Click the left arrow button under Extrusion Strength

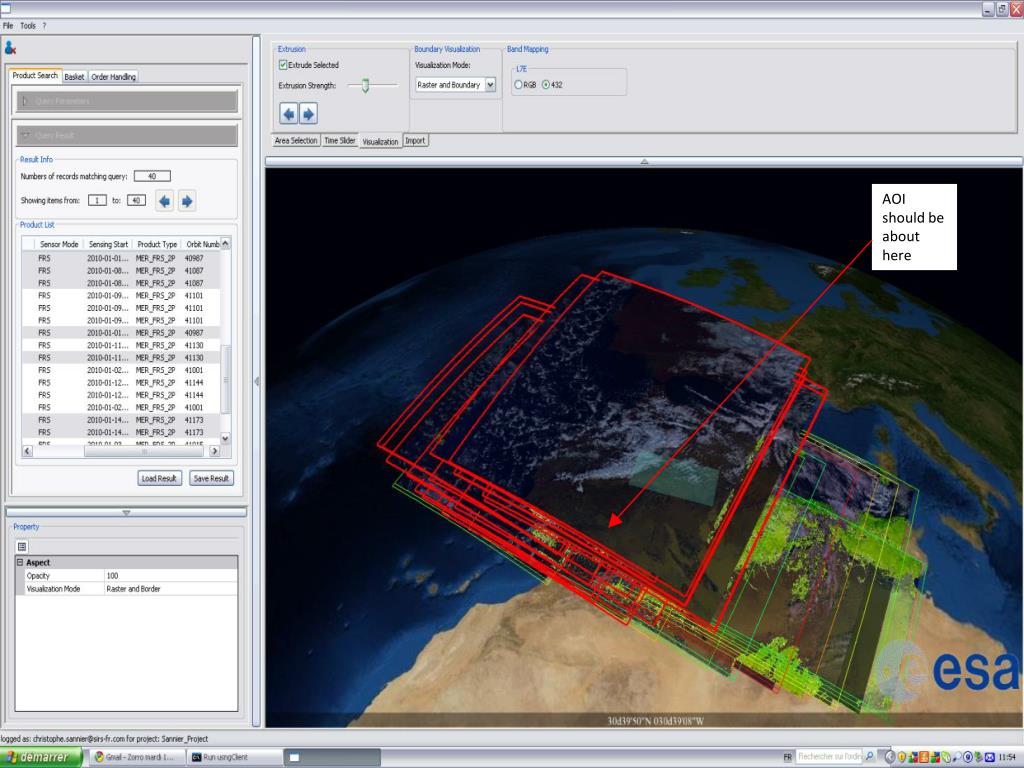289,114
